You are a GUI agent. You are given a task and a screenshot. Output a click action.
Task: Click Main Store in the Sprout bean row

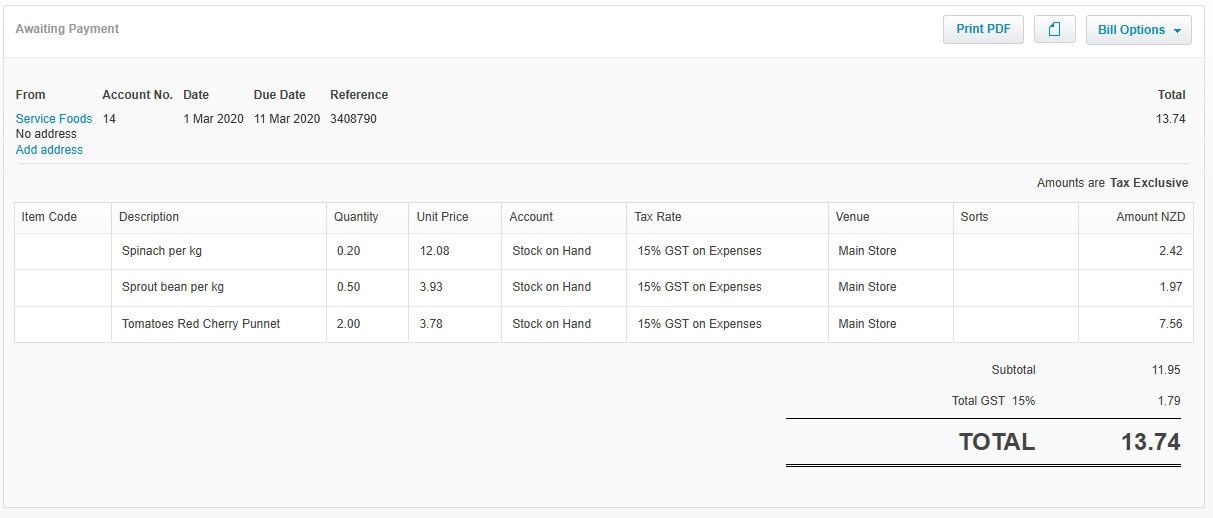[867, 287]
